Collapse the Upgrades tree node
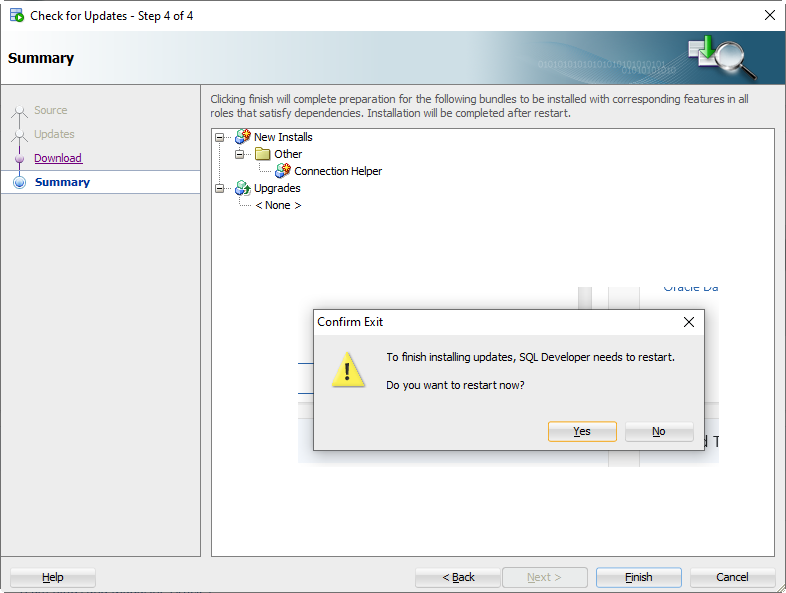This screenshot has width=786, height=593. [x=220, y=188]
